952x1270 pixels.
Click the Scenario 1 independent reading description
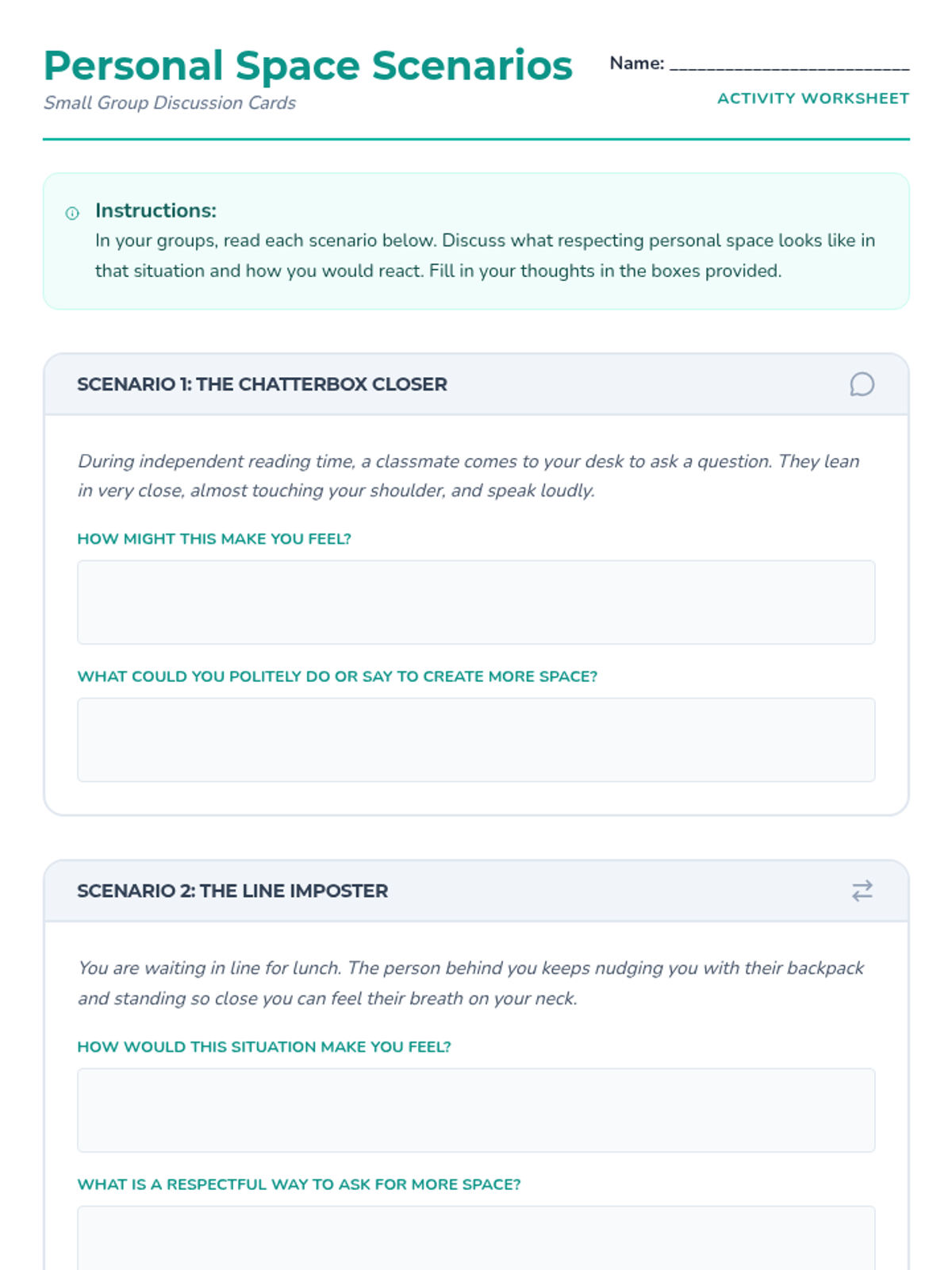[x=468, y=475]
